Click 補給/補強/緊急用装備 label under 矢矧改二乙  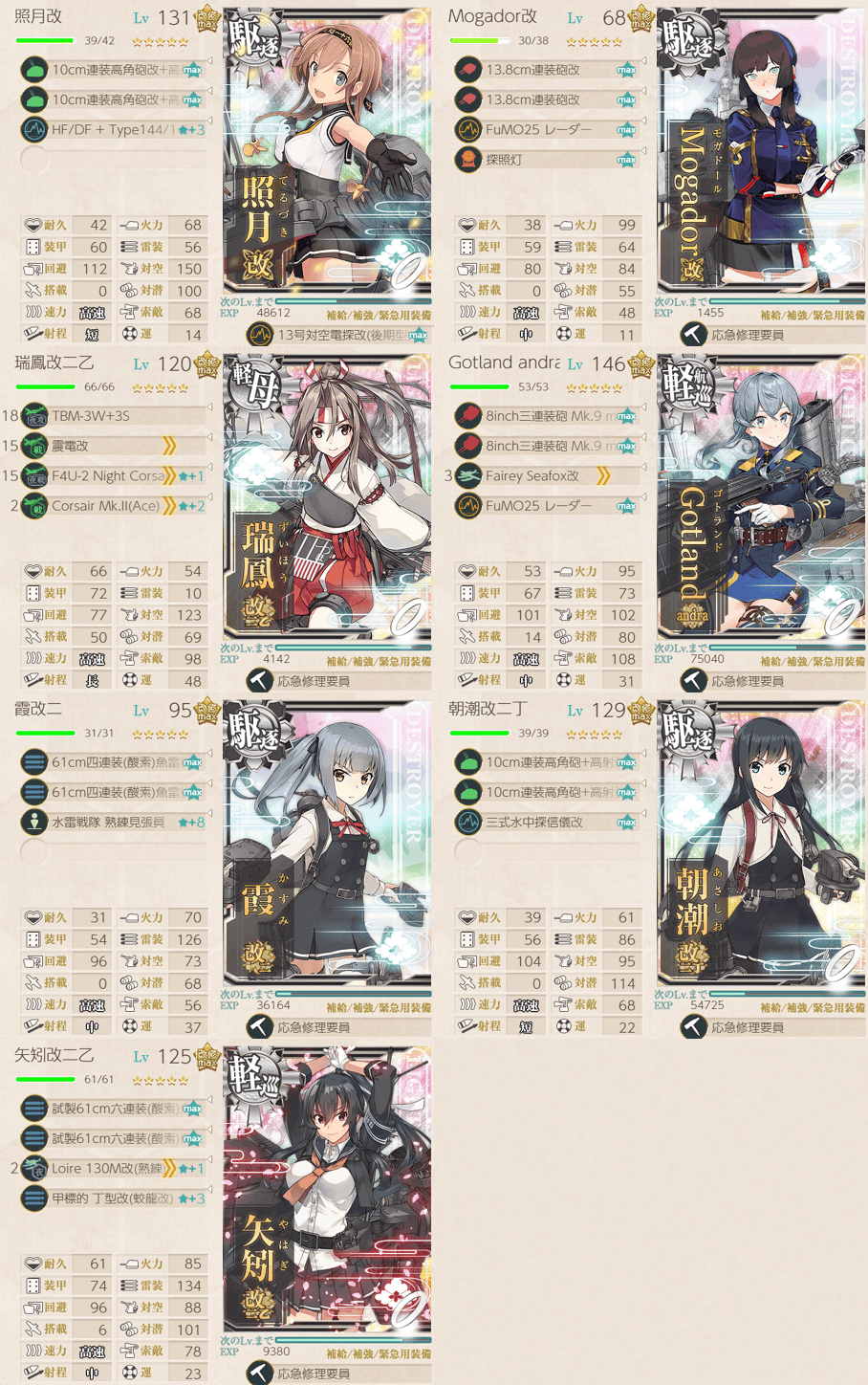pos(379,1353)
